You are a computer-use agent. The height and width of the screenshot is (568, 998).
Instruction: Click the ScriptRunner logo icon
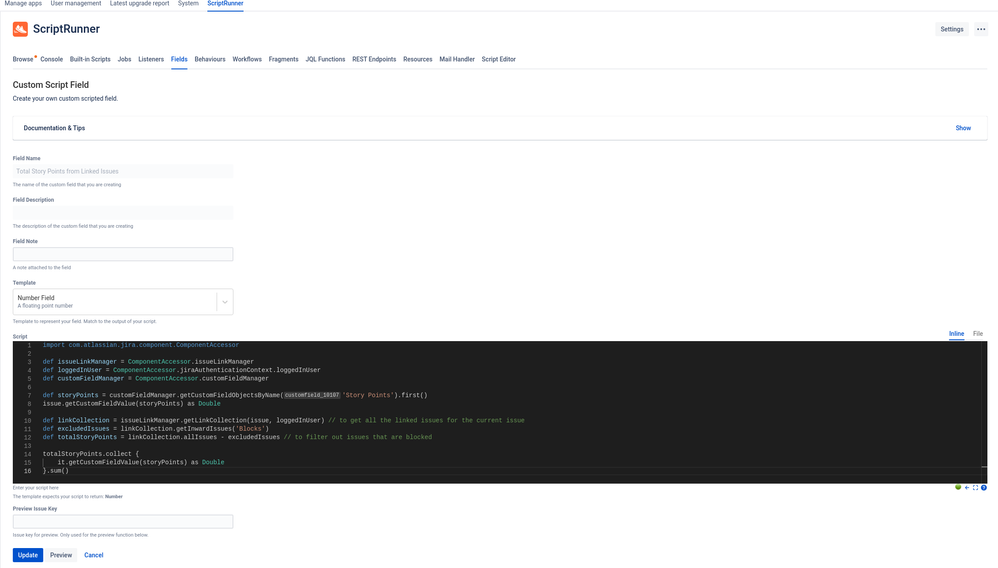coord(20,29)
